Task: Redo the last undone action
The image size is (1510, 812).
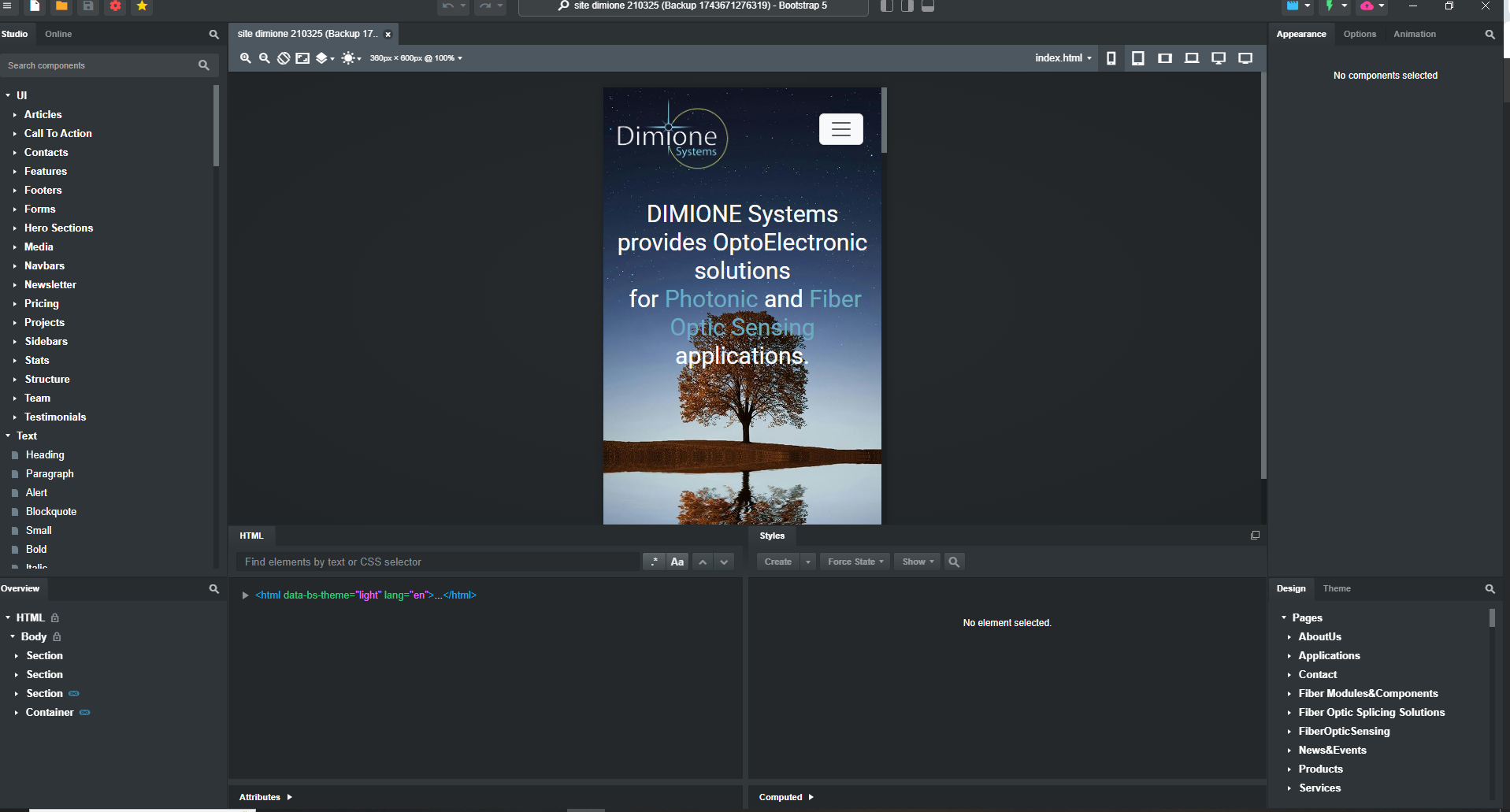Action: (x=485, y=6)
